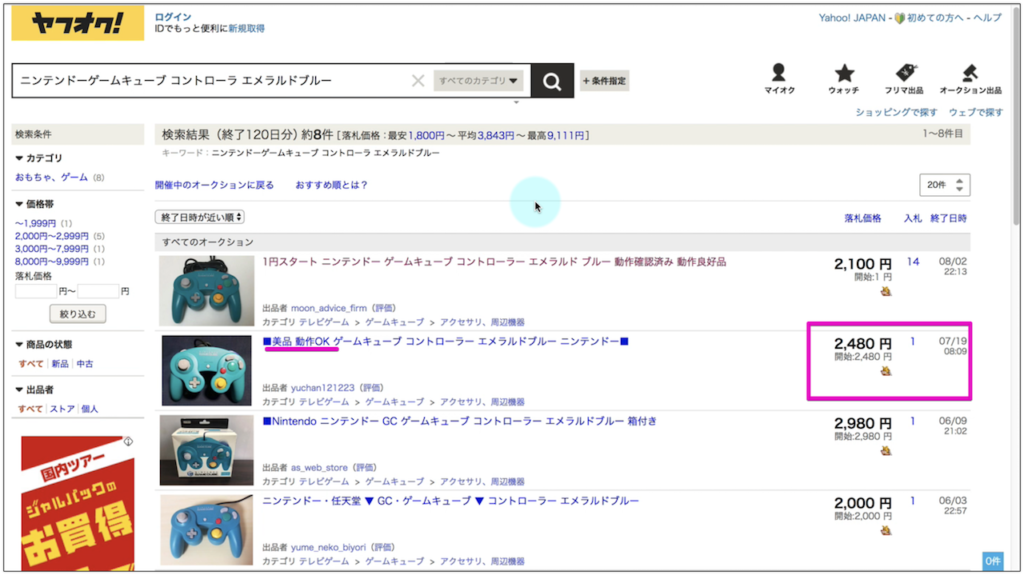Open the 終了日時が近い順 sort dropdown

point(200,217)
